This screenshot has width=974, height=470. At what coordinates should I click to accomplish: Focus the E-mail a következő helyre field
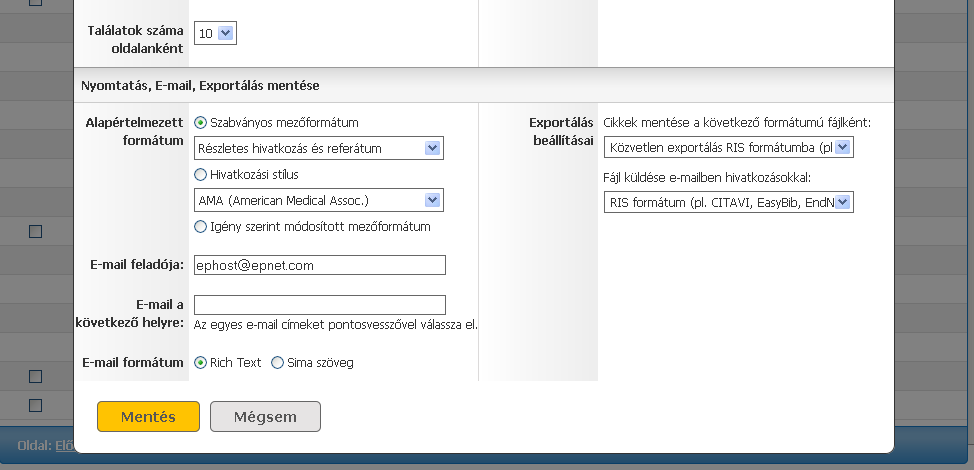point(320,305)
